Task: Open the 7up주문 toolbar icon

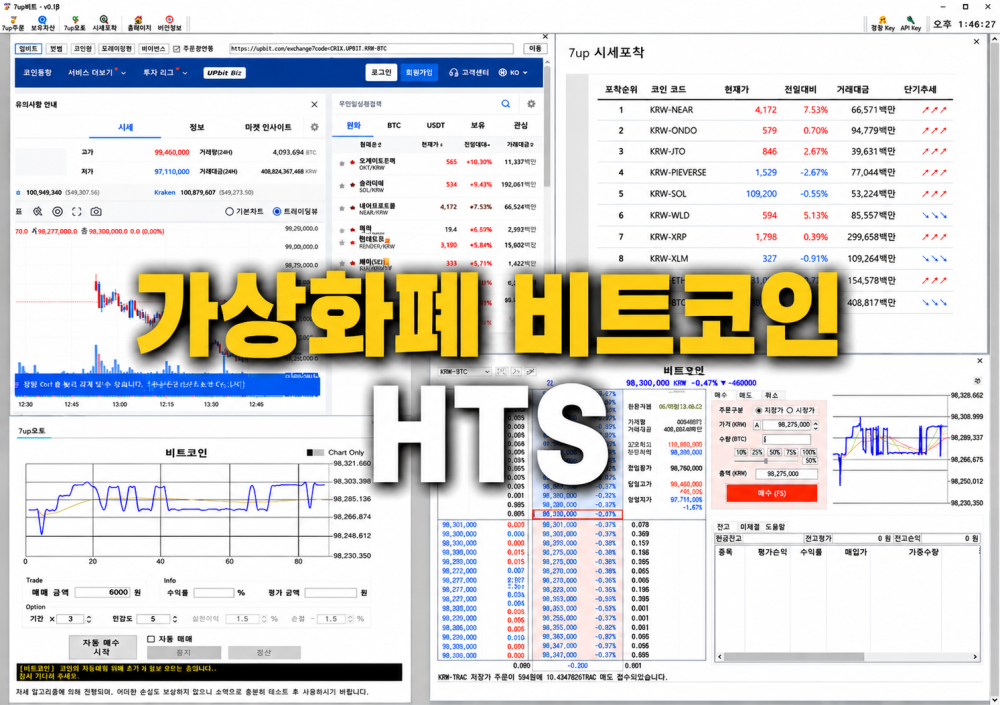Action: point(13,24)
